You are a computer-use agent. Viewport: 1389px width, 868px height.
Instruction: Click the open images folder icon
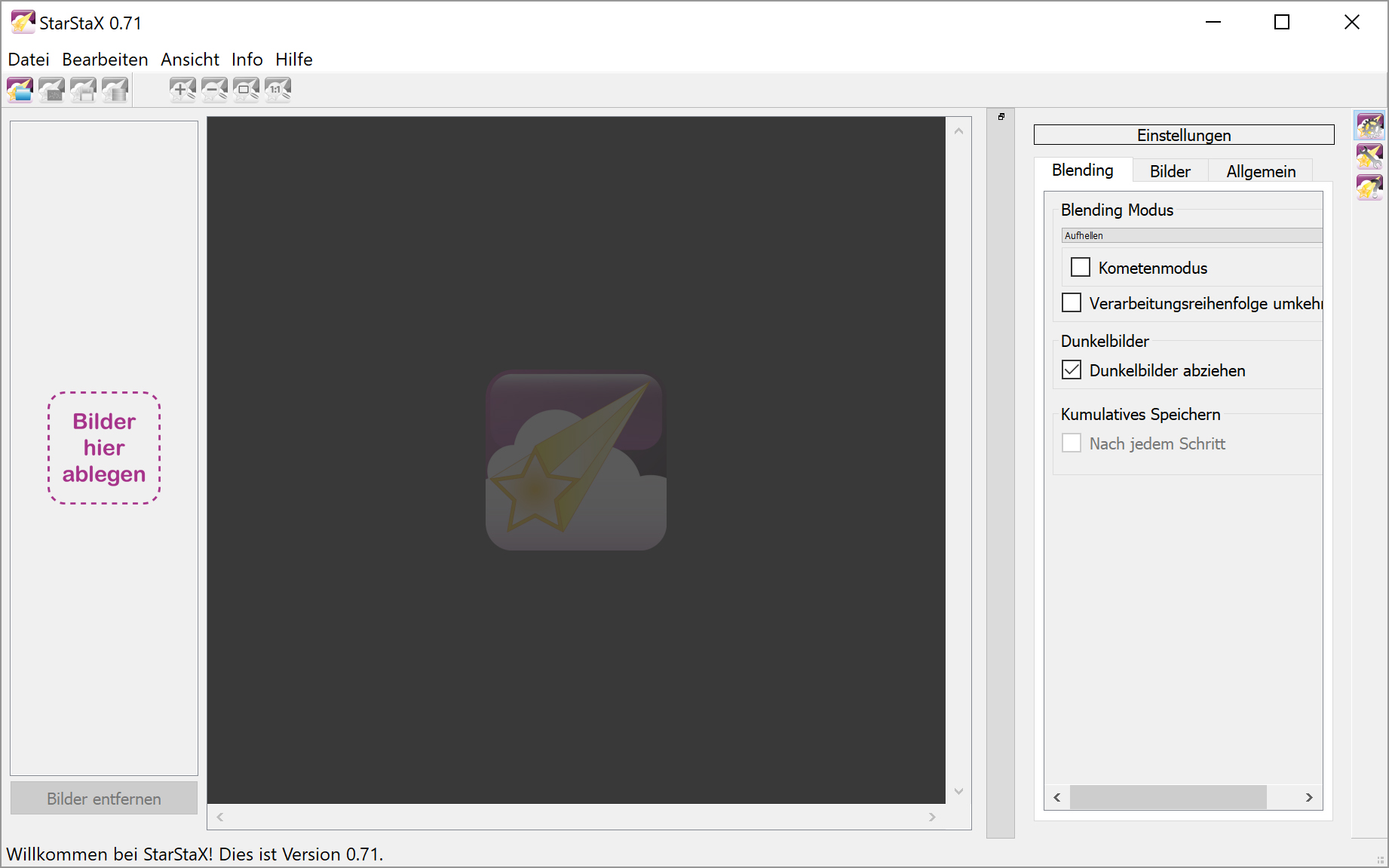point(20,90)
